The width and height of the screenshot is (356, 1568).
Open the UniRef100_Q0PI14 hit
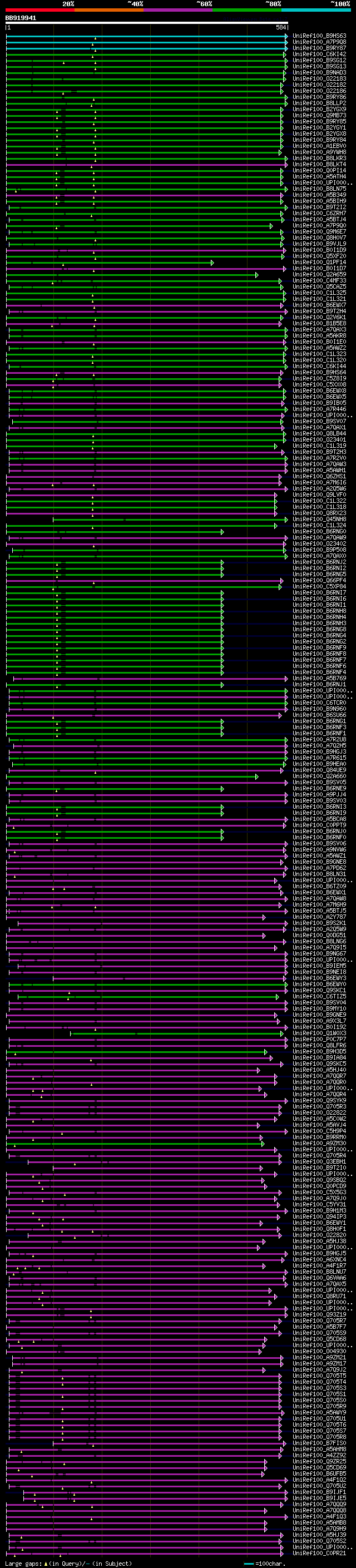click(x=319, y=170)
